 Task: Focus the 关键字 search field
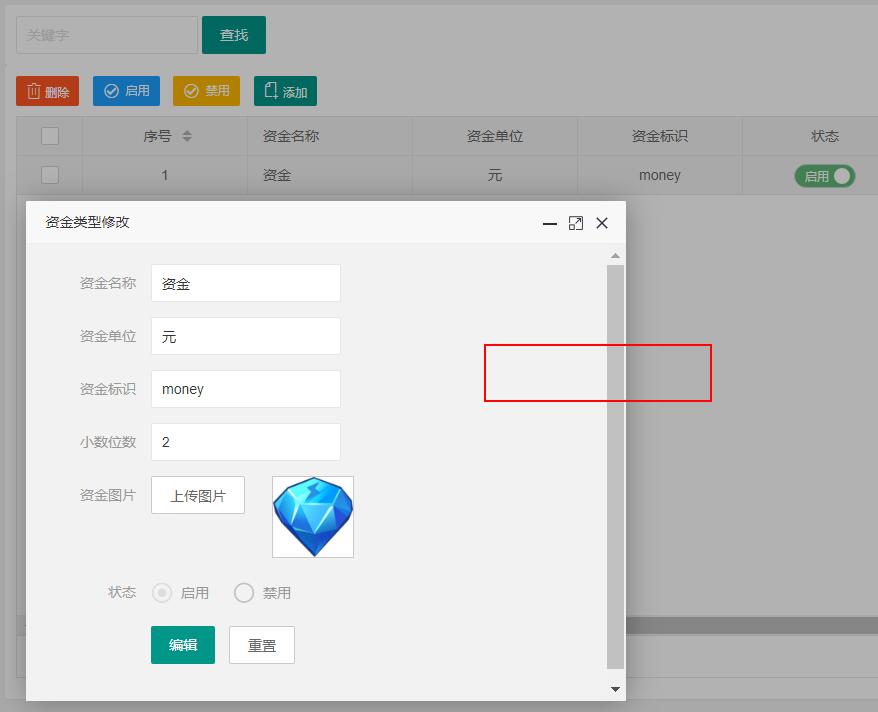(x=107, y=35)
